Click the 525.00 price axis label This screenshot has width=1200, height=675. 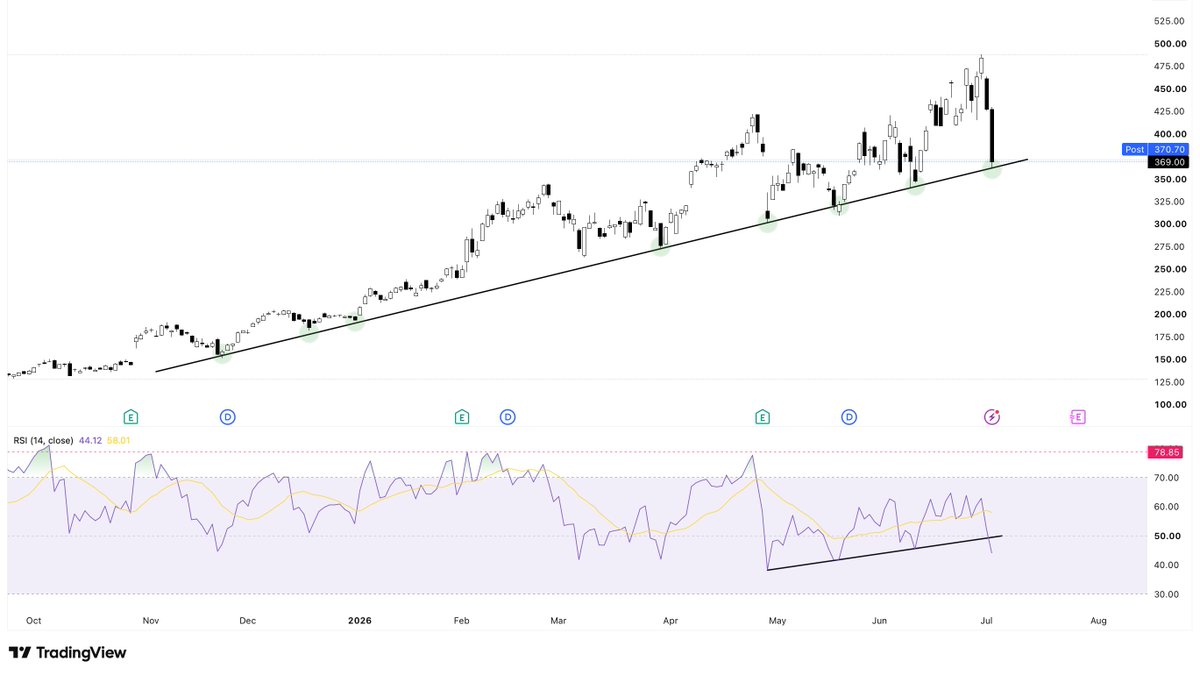(x=1169, y=21)
